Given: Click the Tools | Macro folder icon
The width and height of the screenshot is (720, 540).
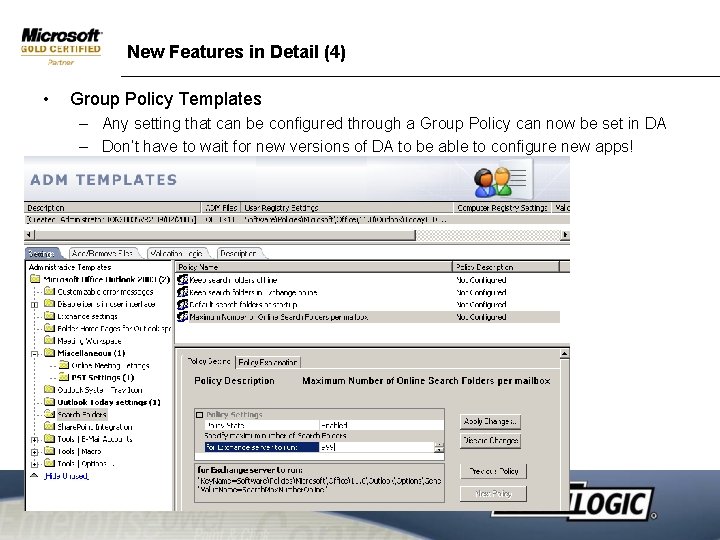Looking at the screenshot, I should (49, 451).
